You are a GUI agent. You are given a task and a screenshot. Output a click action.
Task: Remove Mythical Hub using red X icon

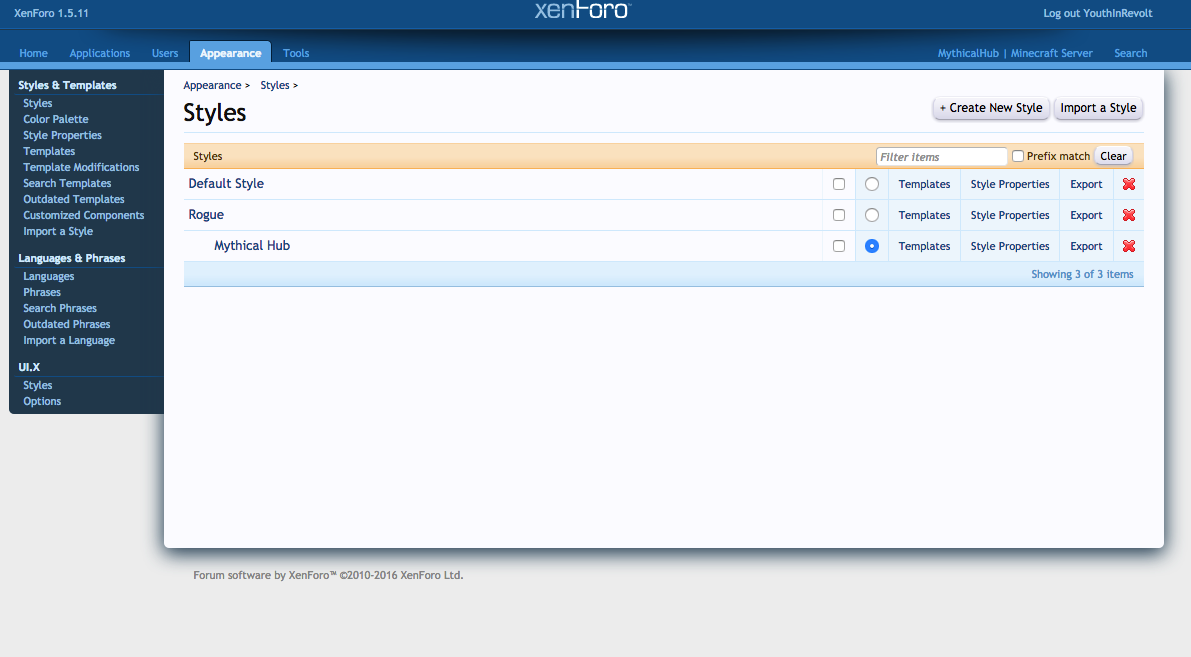[1129, 246]
